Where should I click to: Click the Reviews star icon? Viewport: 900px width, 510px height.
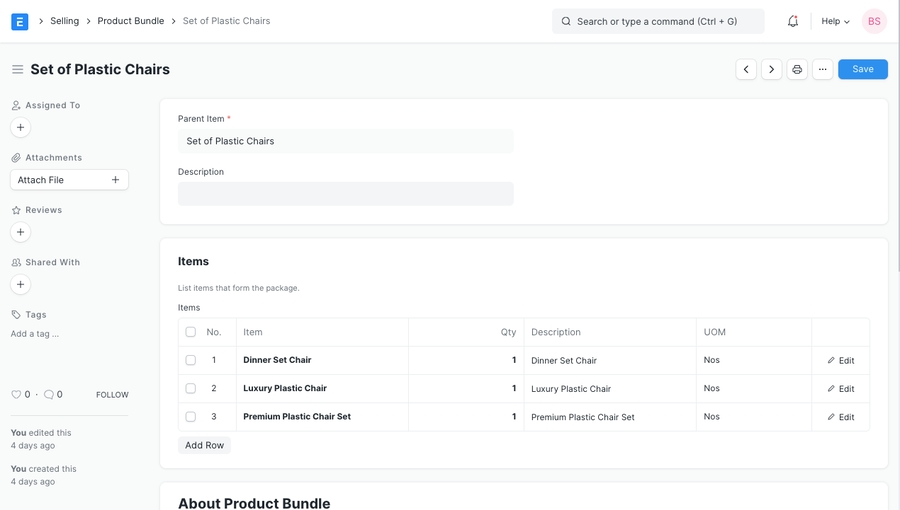coord(16,210)
